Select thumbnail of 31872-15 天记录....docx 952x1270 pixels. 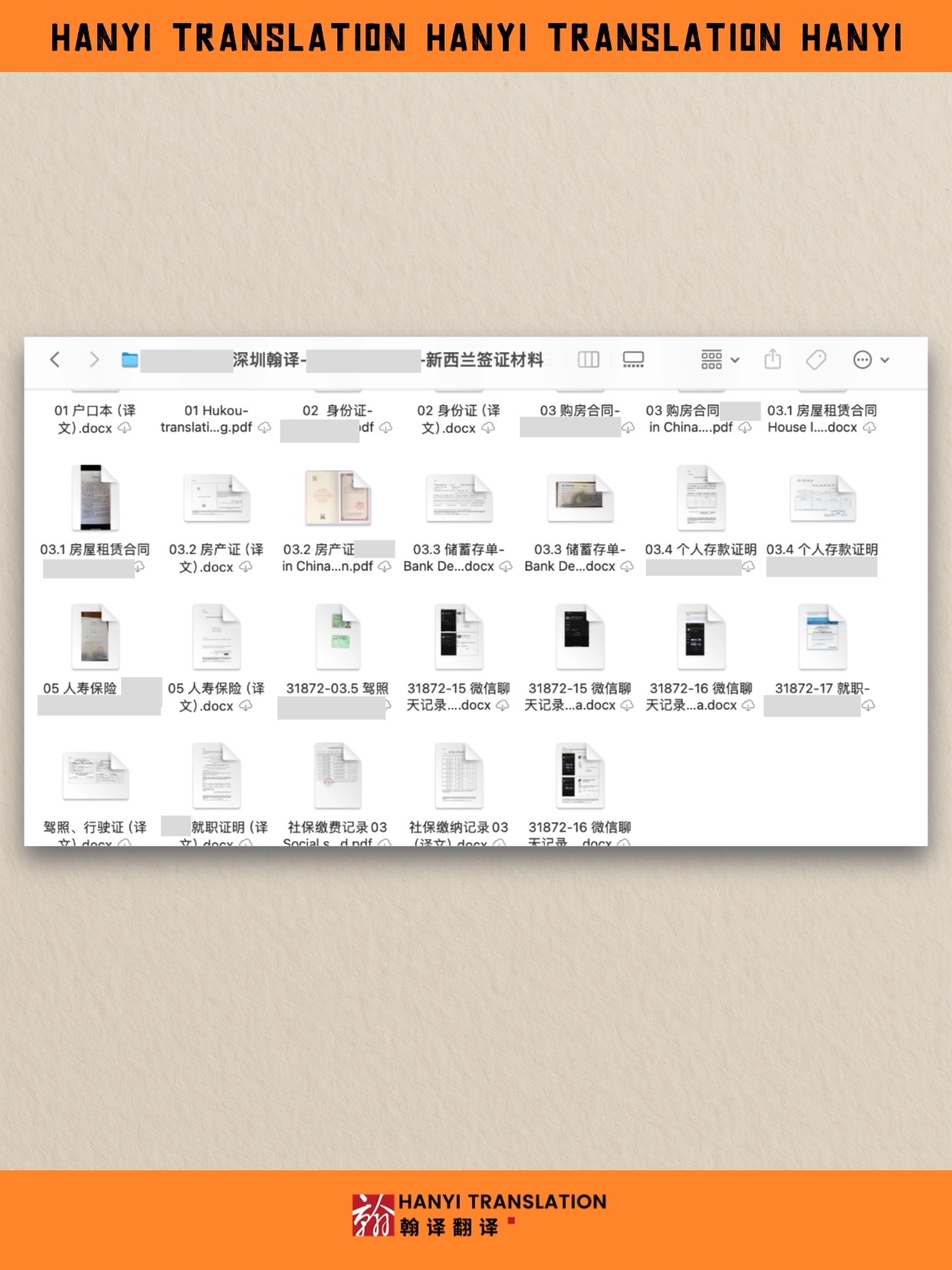coord(459,637)
